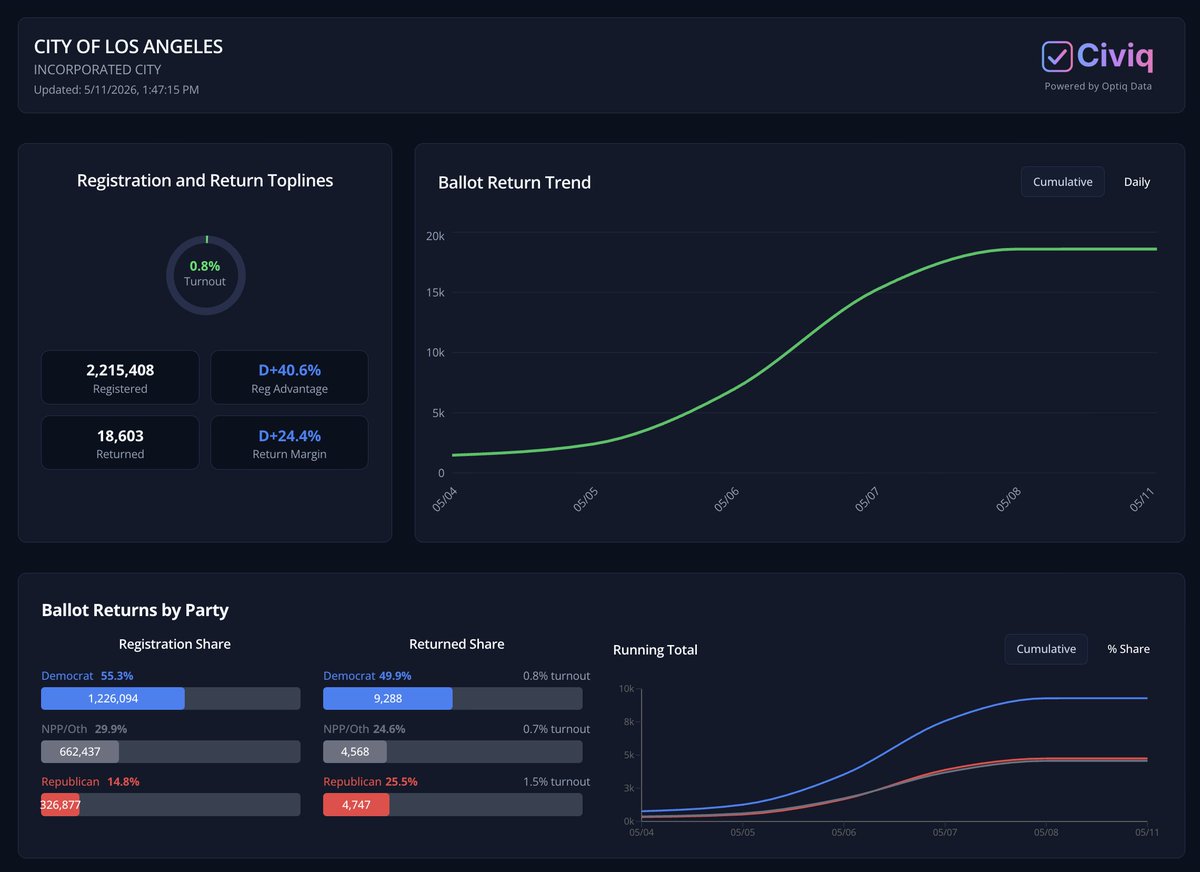Click the Returned Share column heading
The image size is (1200, 872).
tap(457, 644)
